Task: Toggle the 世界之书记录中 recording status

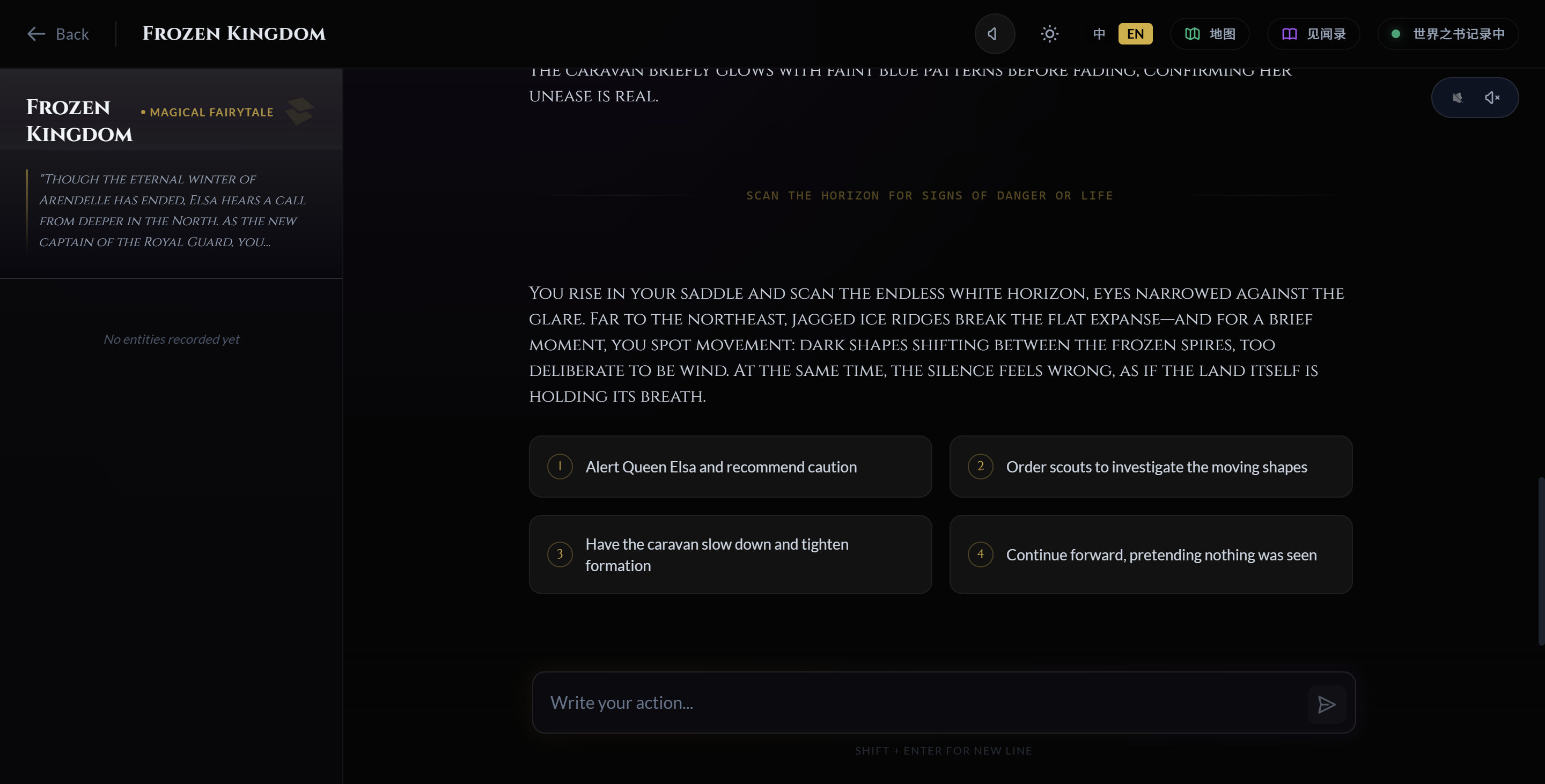Action: (1448, 34)
